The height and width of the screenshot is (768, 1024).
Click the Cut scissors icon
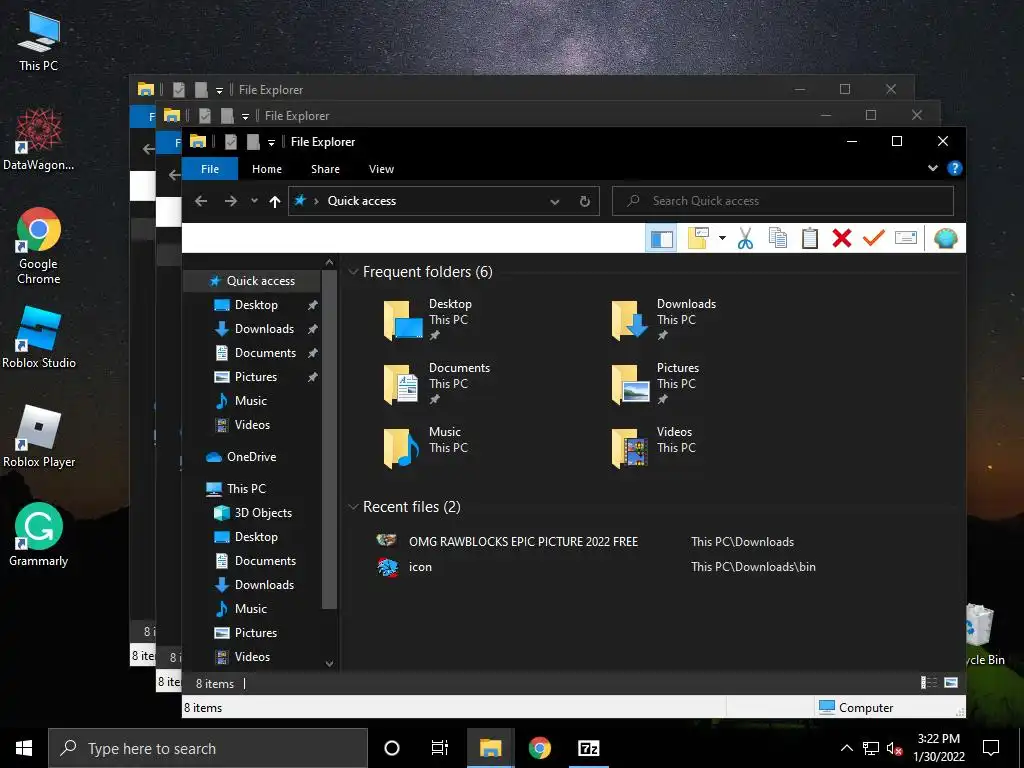[745, 238]
